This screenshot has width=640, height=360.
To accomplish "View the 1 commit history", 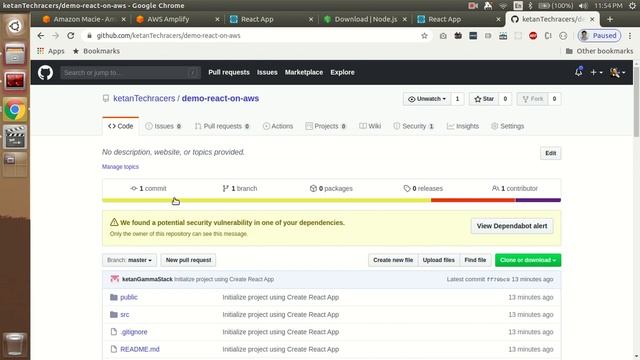I will click(x=148, y=188).
